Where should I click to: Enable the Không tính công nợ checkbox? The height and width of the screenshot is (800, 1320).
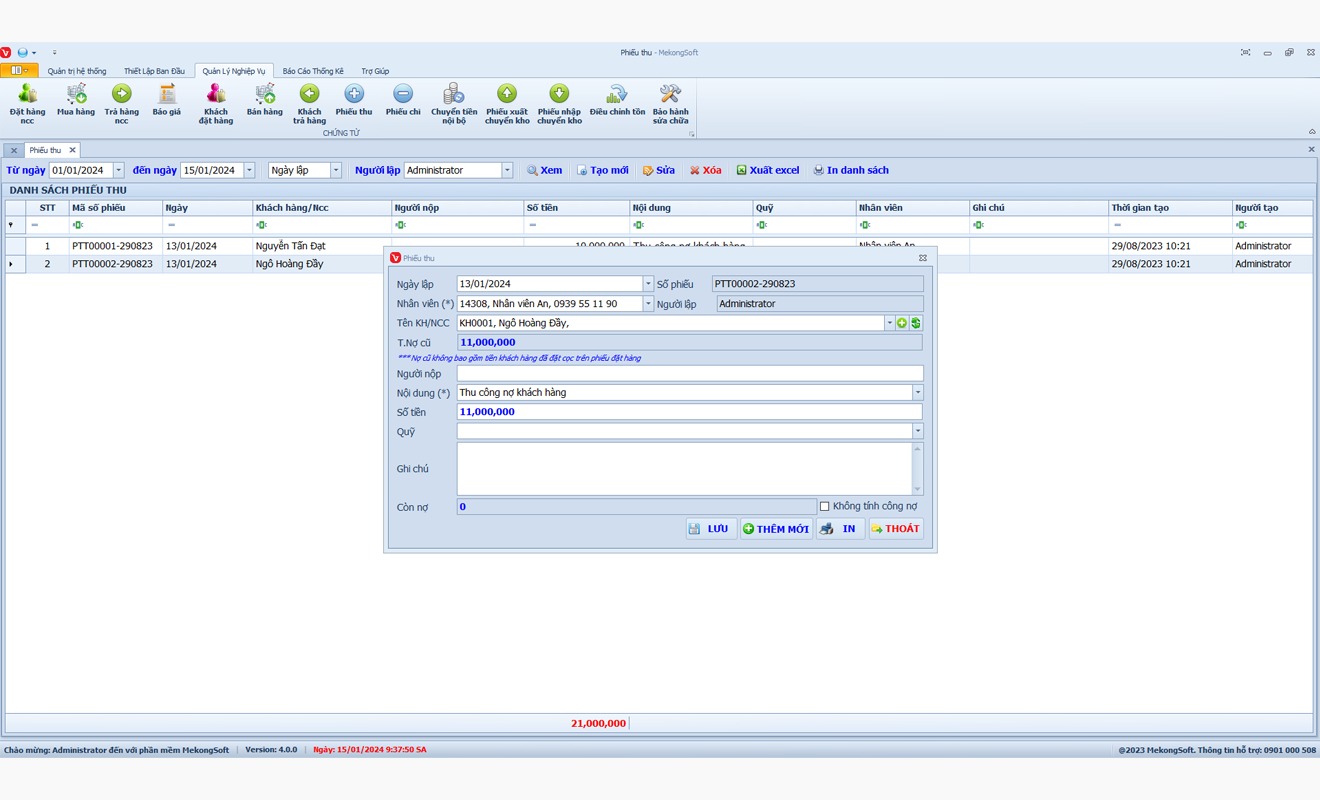(x=825, y=507)
